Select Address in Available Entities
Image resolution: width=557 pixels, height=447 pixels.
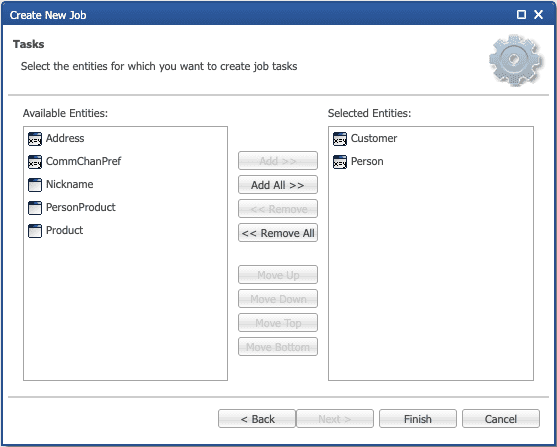click(x=65, y=138)
